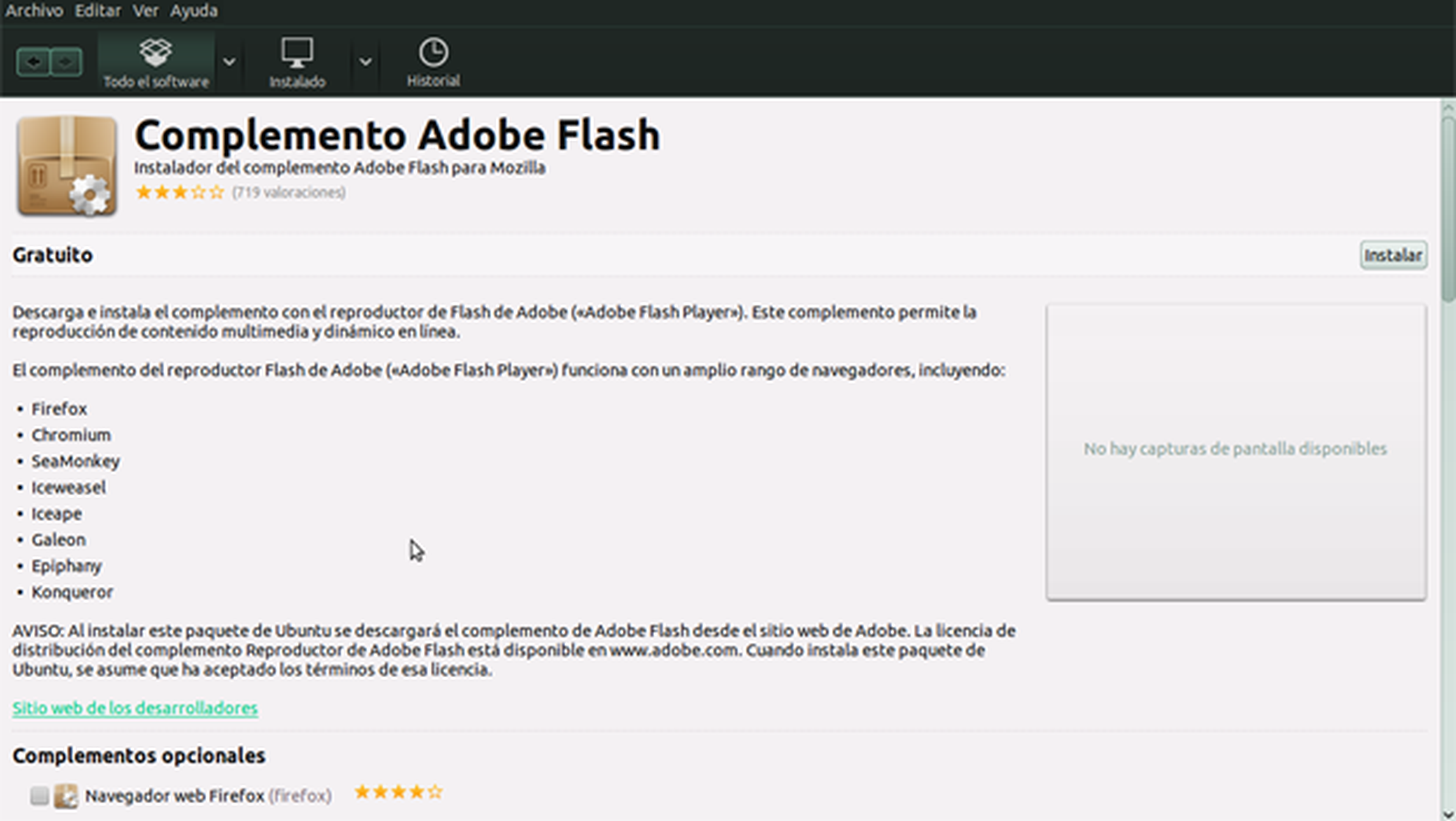Expand the Instalado dropdown arrow
This screenshot has height=821, width=1456.
pos(366,61)
